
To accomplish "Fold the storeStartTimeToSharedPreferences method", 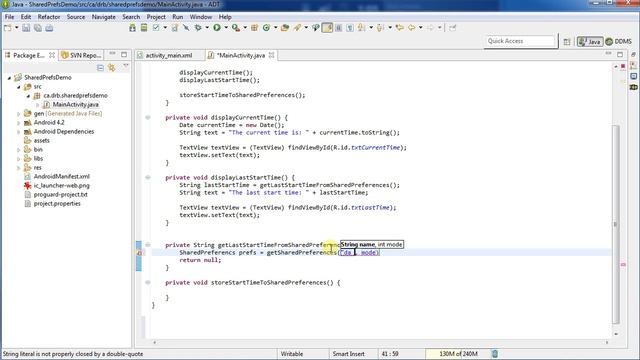I will coord(148,282).
